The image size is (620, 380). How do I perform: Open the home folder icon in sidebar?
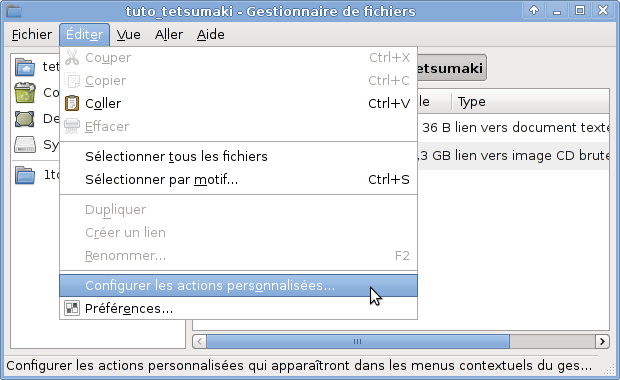coord(25,67)
